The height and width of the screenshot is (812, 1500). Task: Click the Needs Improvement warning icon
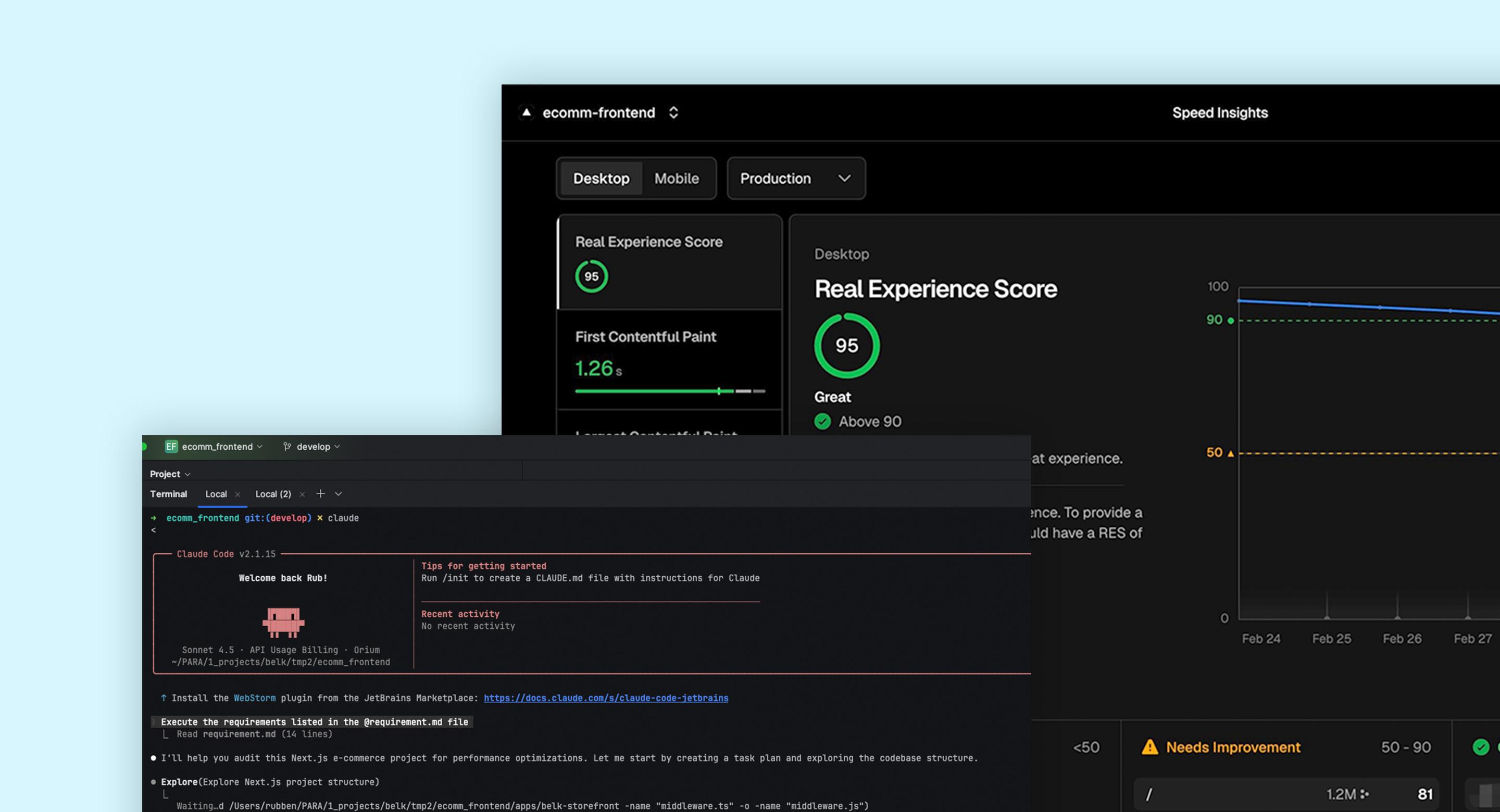[x=1149, y=747]
